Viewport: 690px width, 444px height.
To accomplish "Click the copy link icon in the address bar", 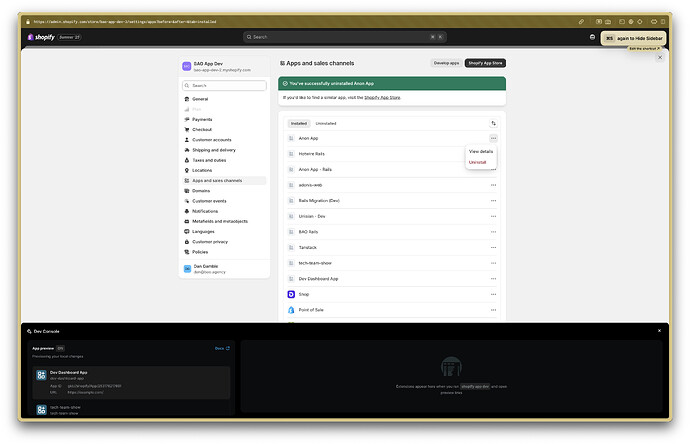I will click(x=581, y=22).
